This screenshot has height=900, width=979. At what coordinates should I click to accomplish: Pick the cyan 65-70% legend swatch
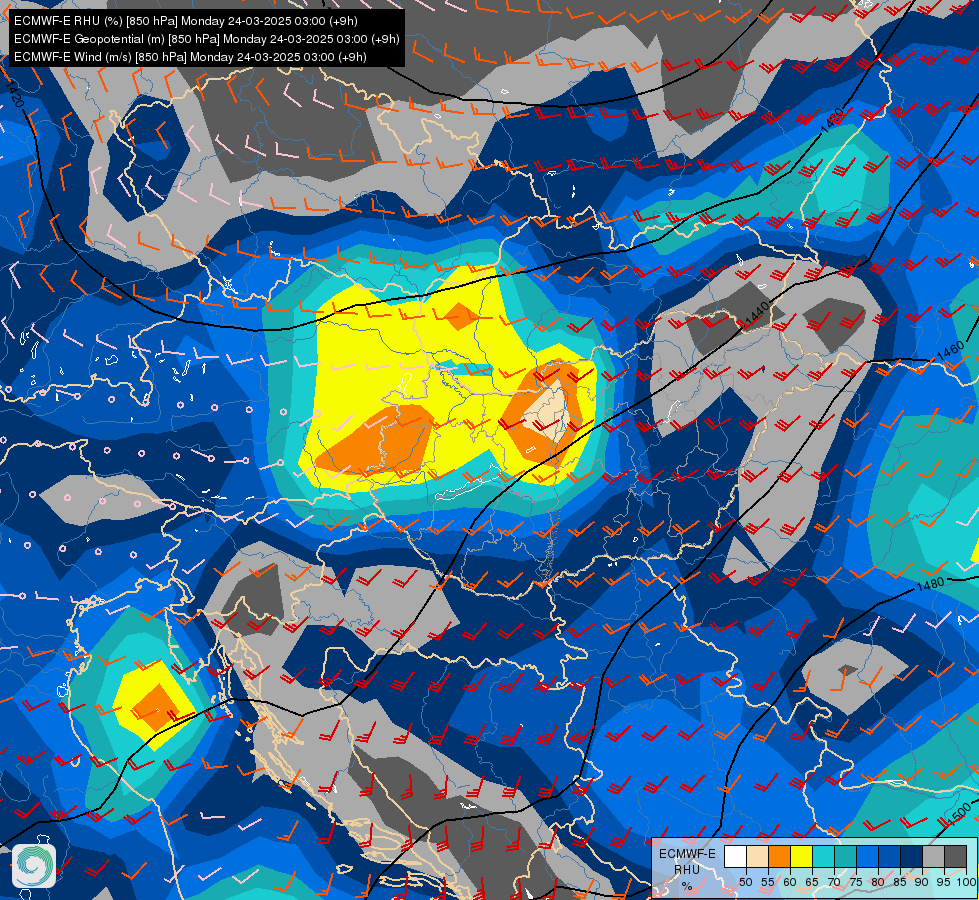pos(824,856)
